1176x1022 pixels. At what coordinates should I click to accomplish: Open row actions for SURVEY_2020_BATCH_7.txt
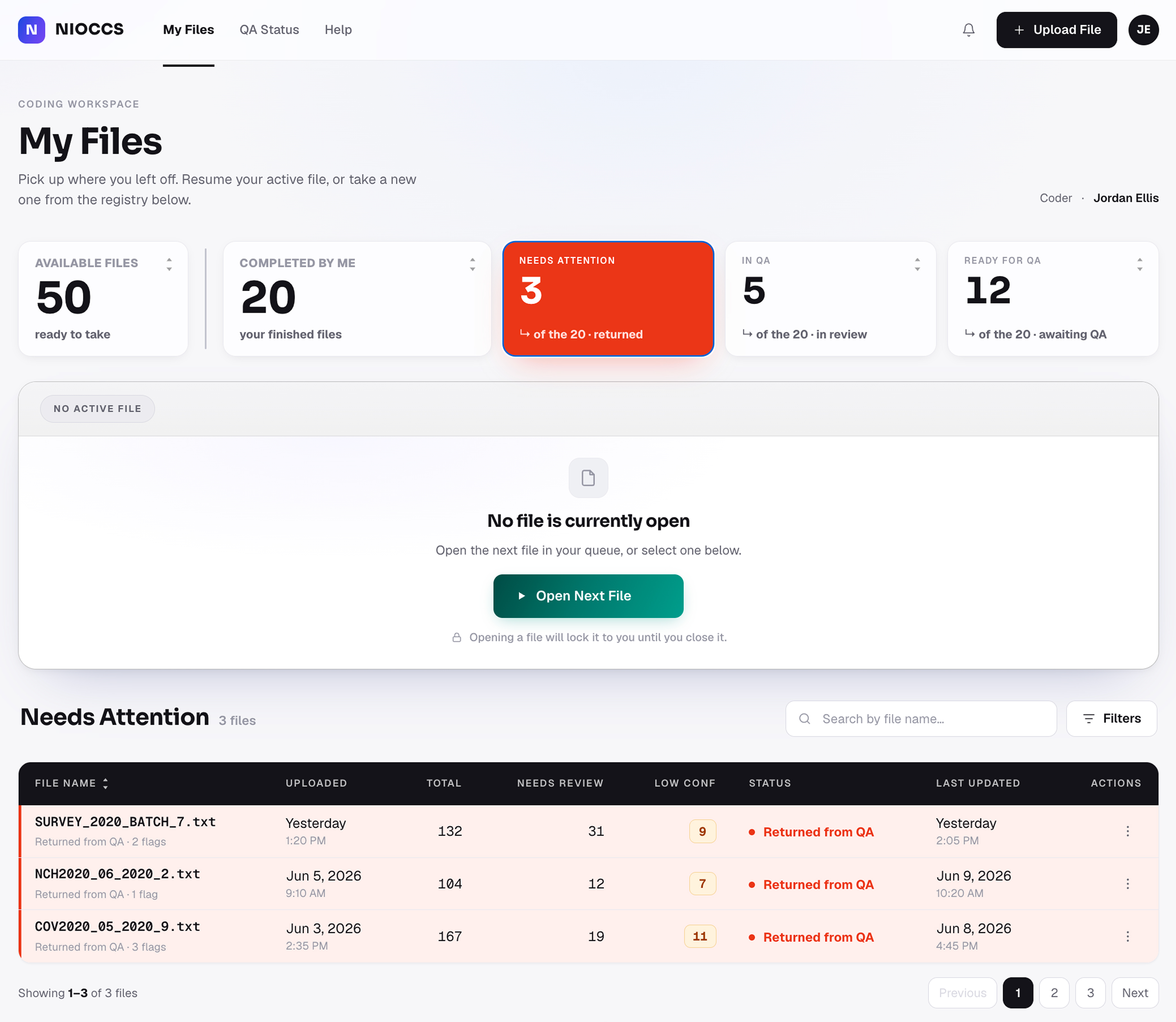pyautogui.click(x=1127, y=831)
